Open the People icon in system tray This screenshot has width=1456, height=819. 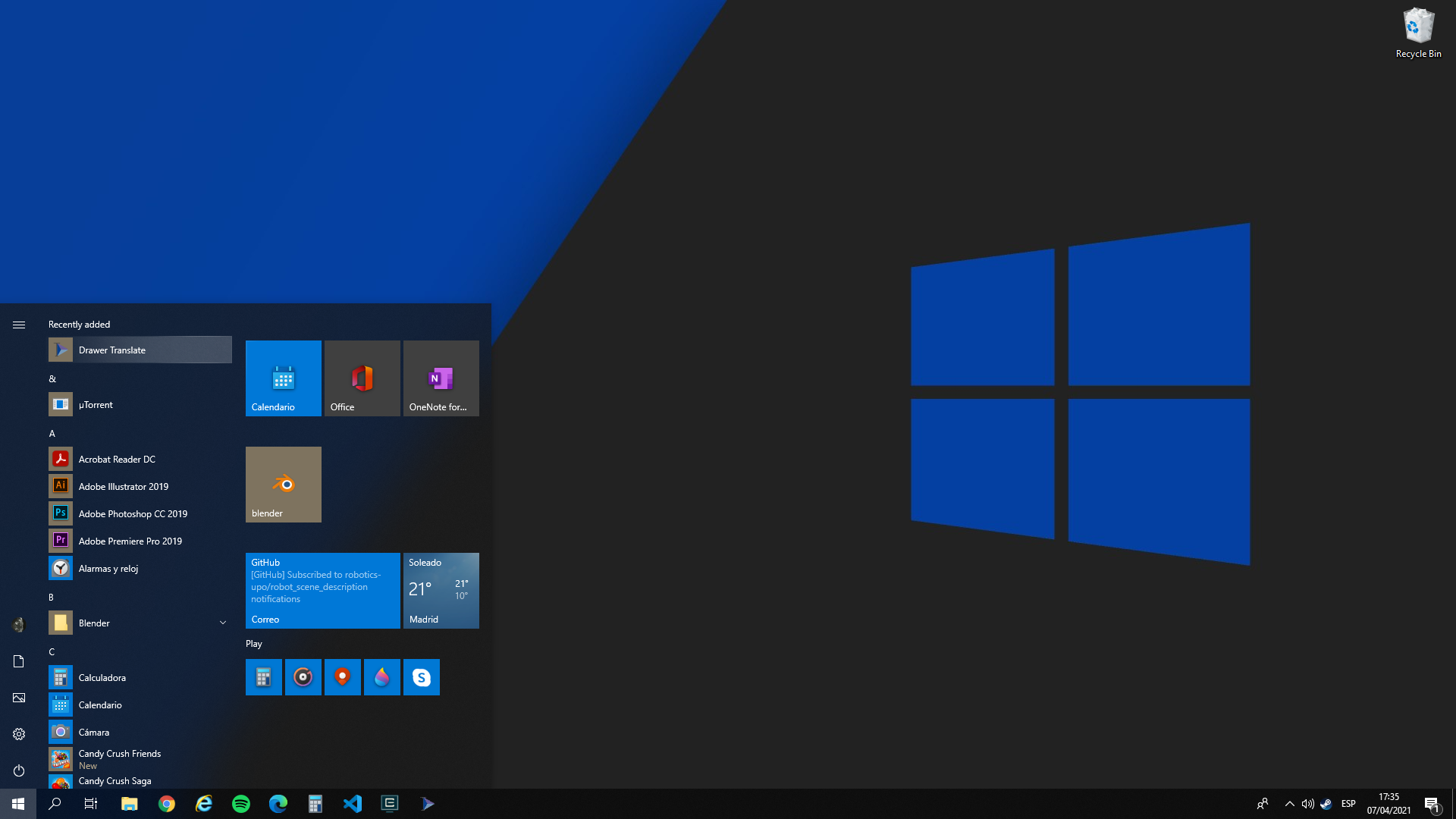[1263, 804]
